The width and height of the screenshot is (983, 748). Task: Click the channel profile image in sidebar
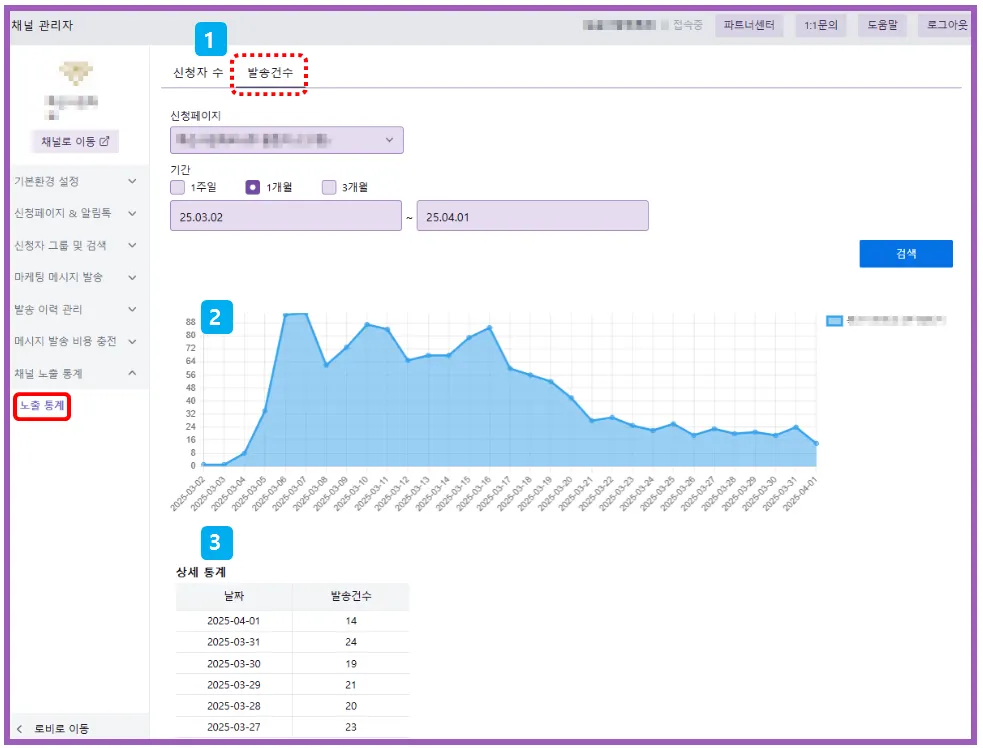(x=76, y=73)
